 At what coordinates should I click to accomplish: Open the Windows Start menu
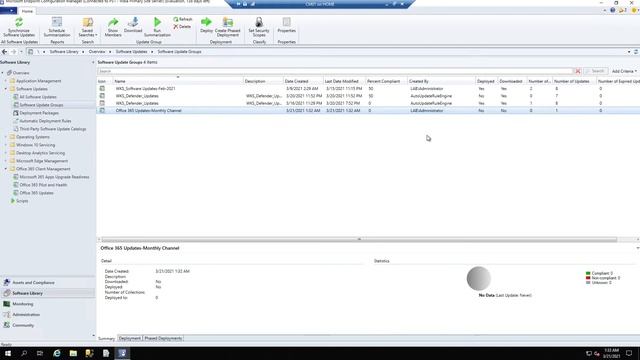[x=8, y=353]
